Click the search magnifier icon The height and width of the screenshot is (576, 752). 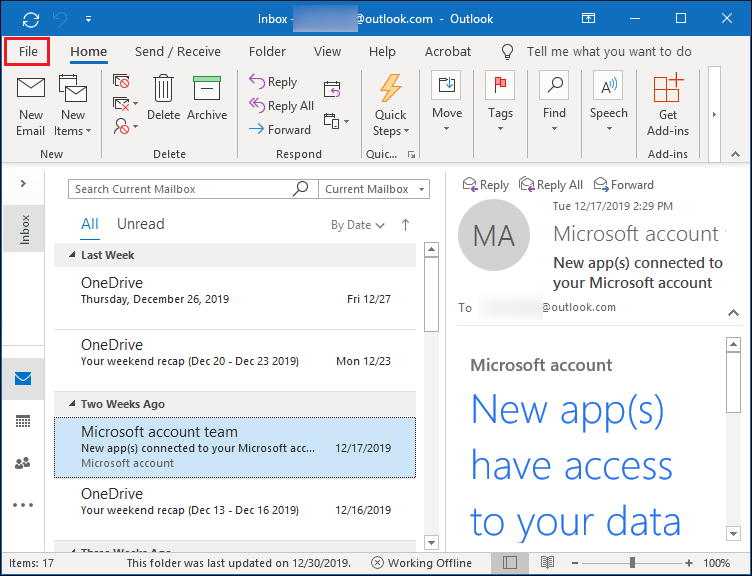(301, 188)
